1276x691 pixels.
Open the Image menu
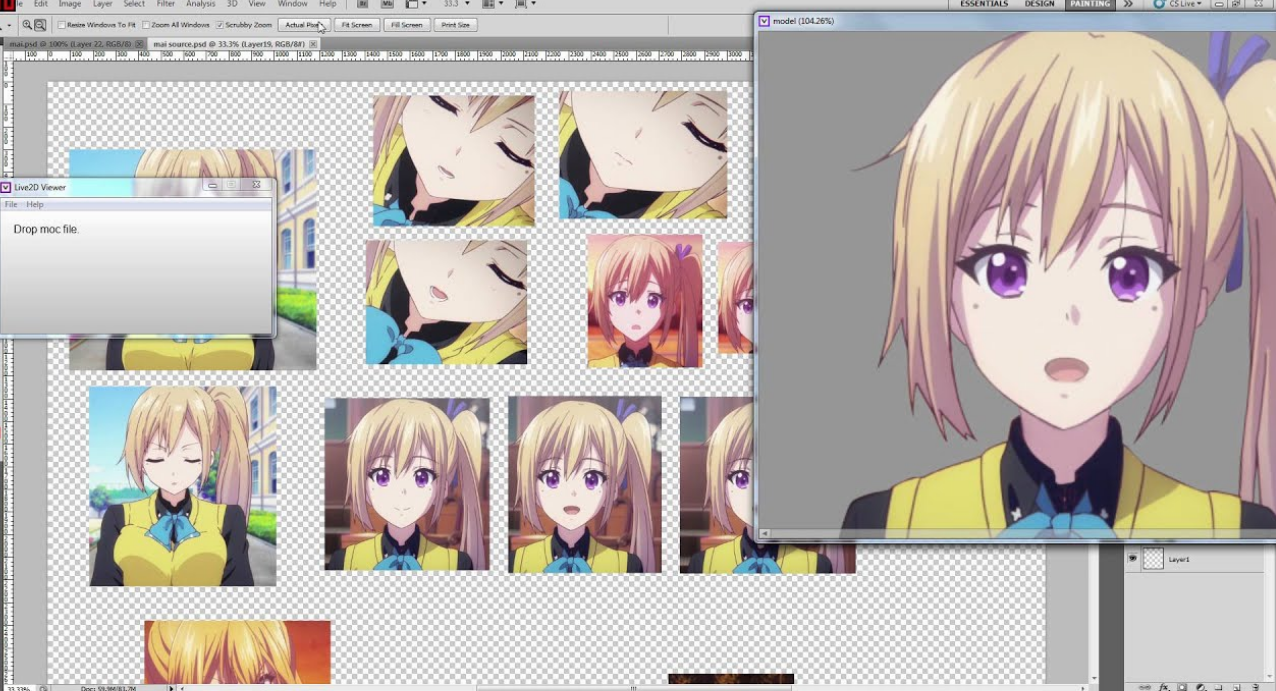(x=69, y=4)
